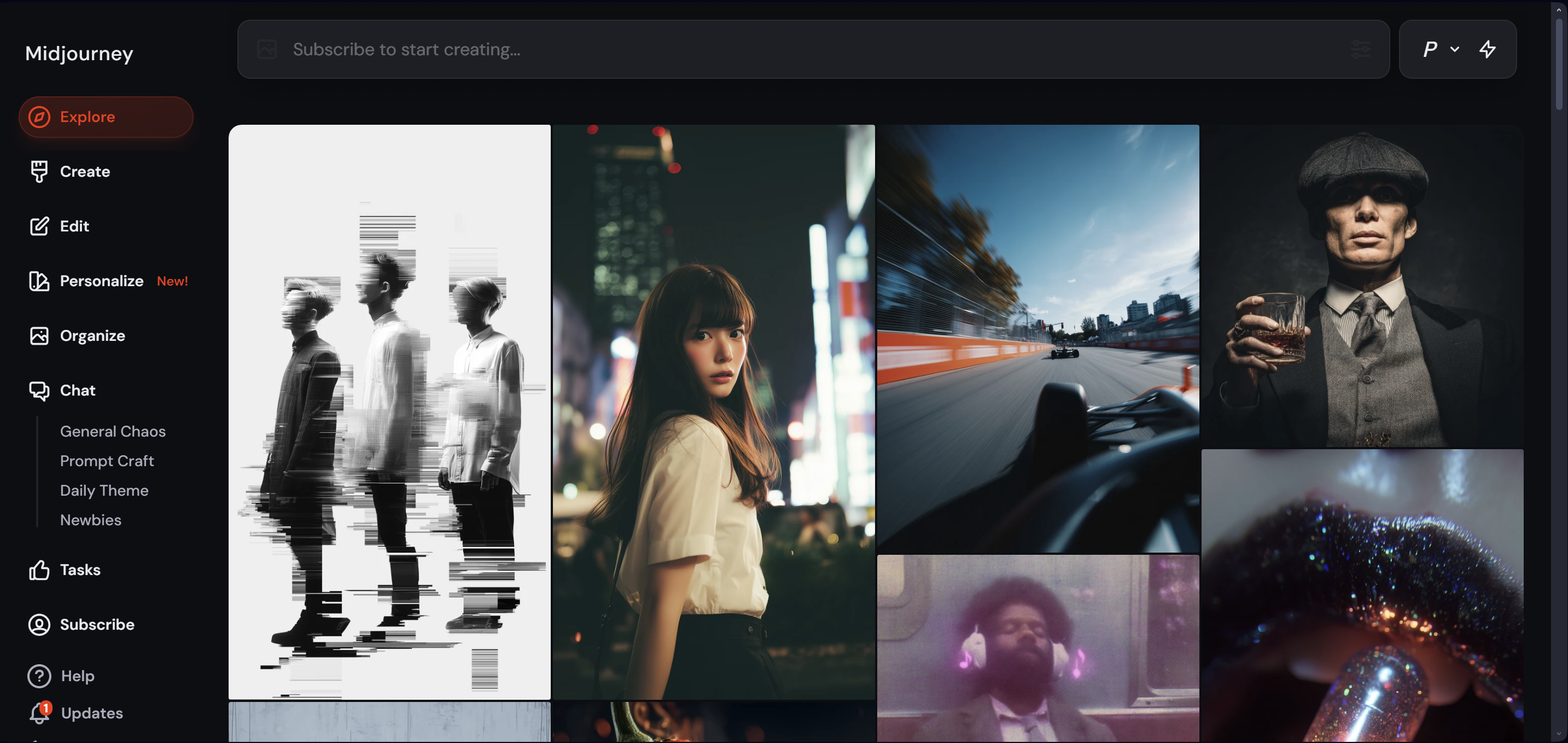Open the Edit section label

[x=75, y=226]
